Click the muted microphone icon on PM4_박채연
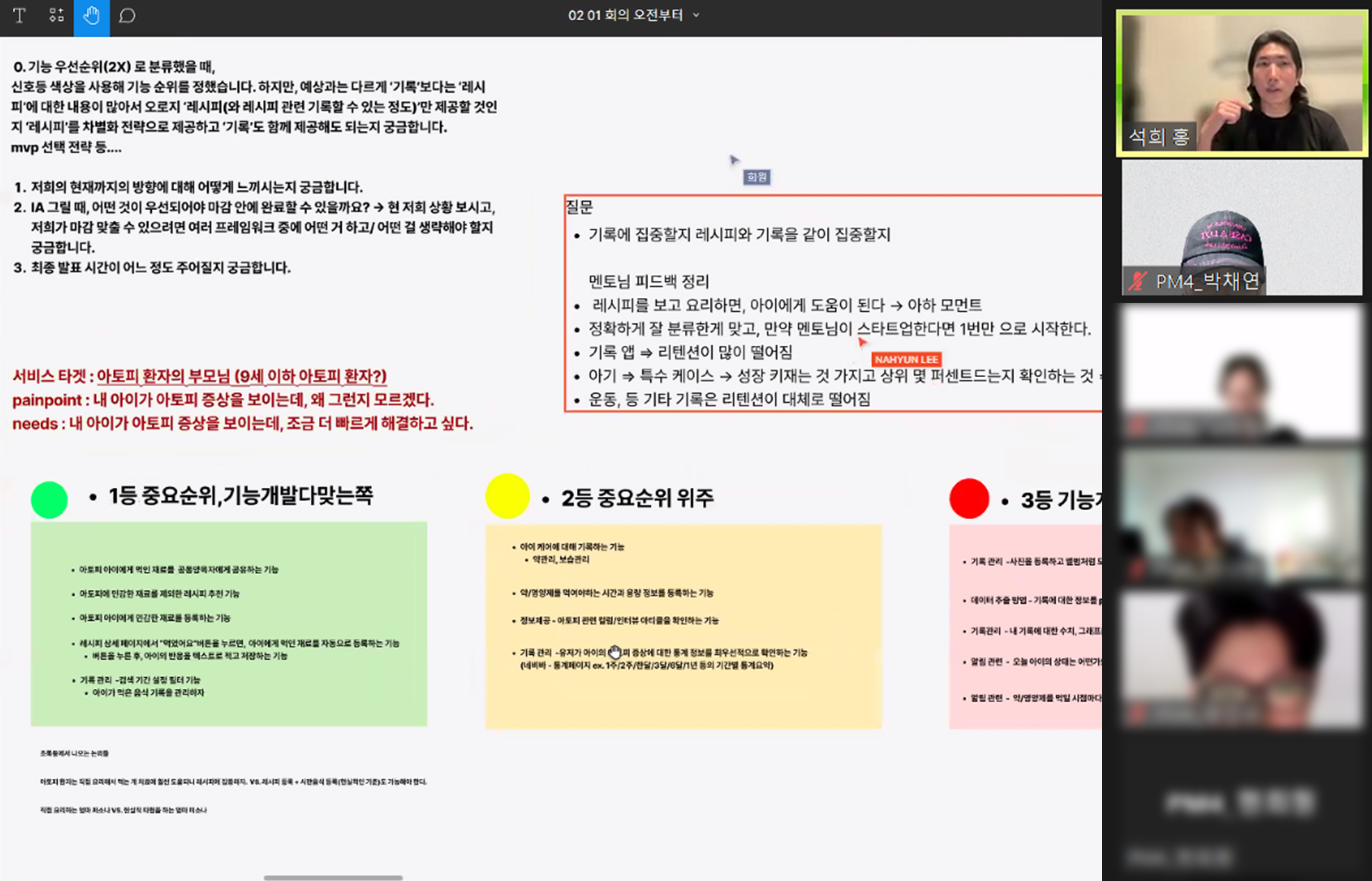This screenshot has height=881, width=1372. 1137,281
